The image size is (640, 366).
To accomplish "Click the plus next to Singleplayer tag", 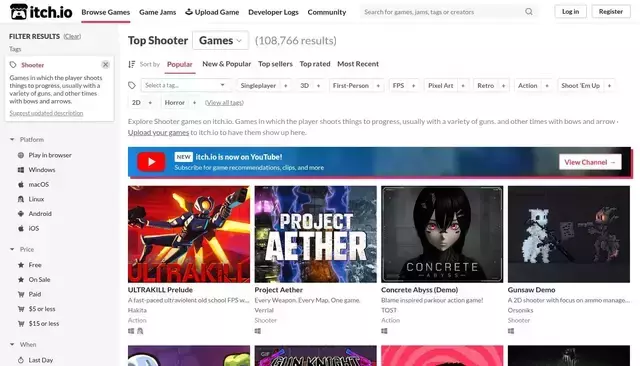I will point(286,85).
